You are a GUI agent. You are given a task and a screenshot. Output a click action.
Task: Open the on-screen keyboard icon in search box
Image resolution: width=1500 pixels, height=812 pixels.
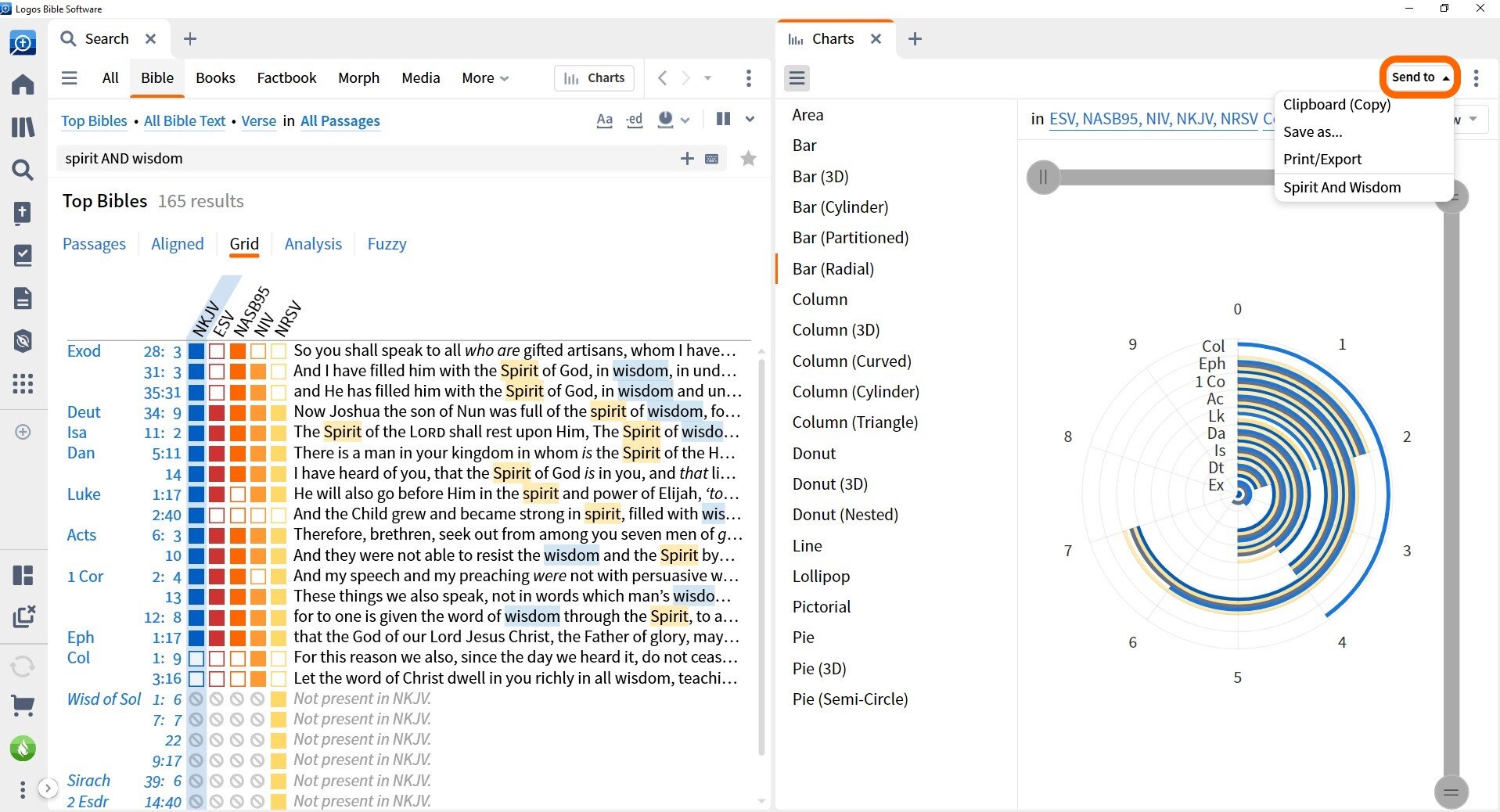tap(711, 159)
